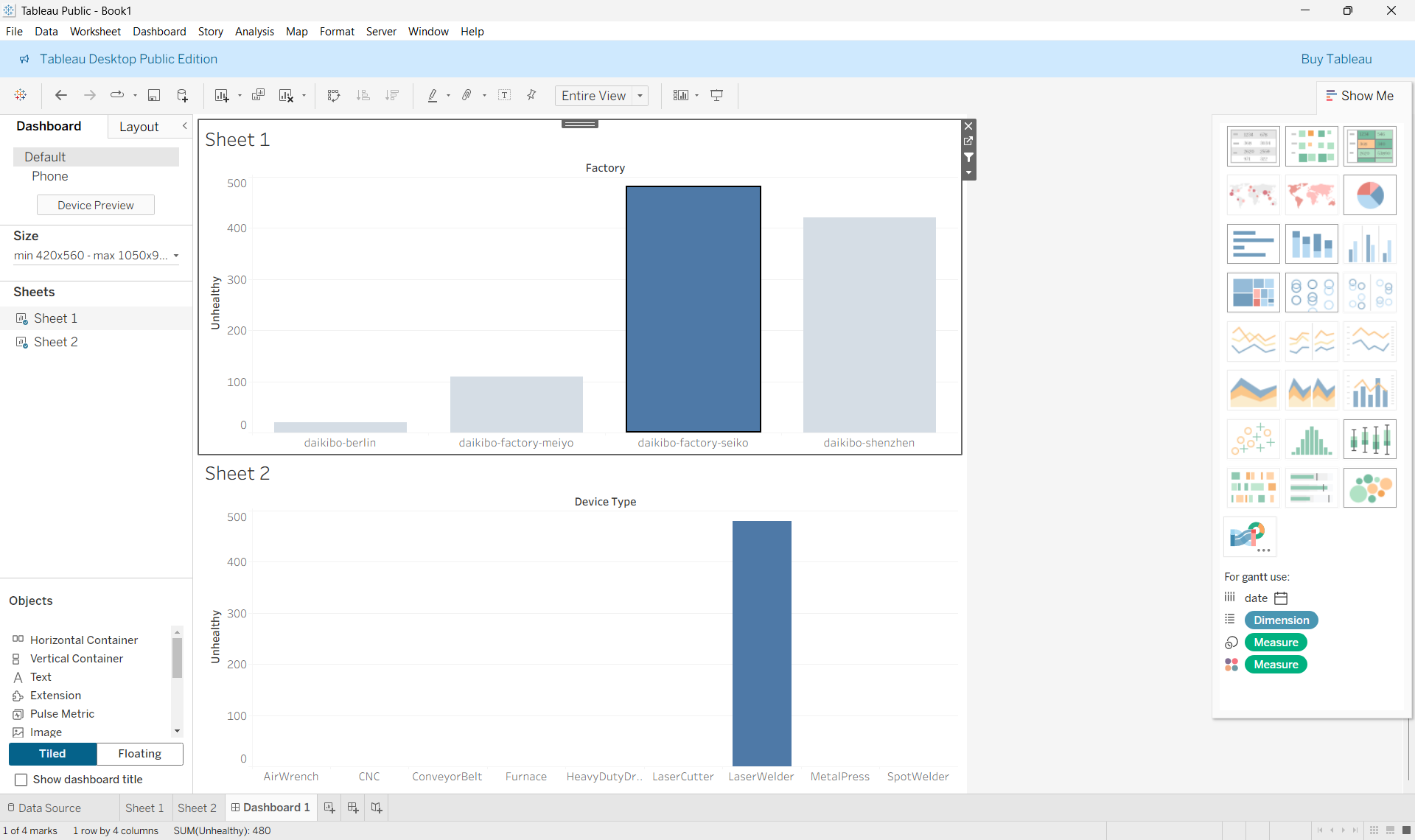The height and width of the screenshot is (840, 1415).
Task: Click the Buy Tableau link
Action: click(1336, 59)
